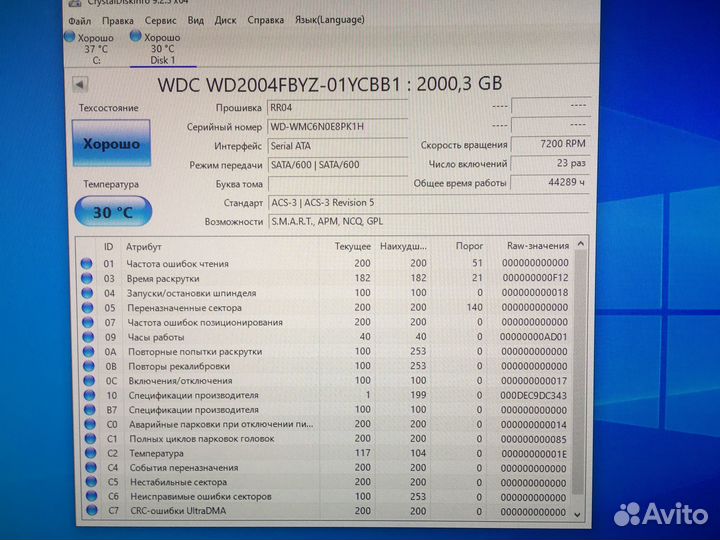Click the Частота ошибок позиционирования attribute name

[x=205, y=322]
